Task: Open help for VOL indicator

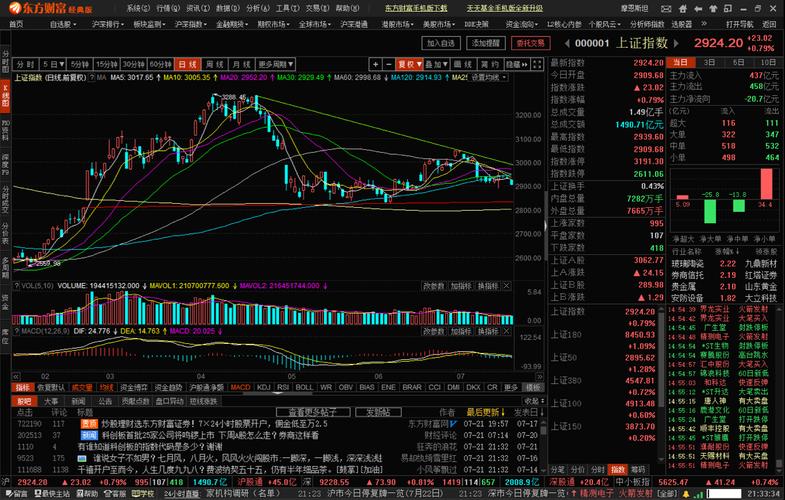Action: [17, 286]
